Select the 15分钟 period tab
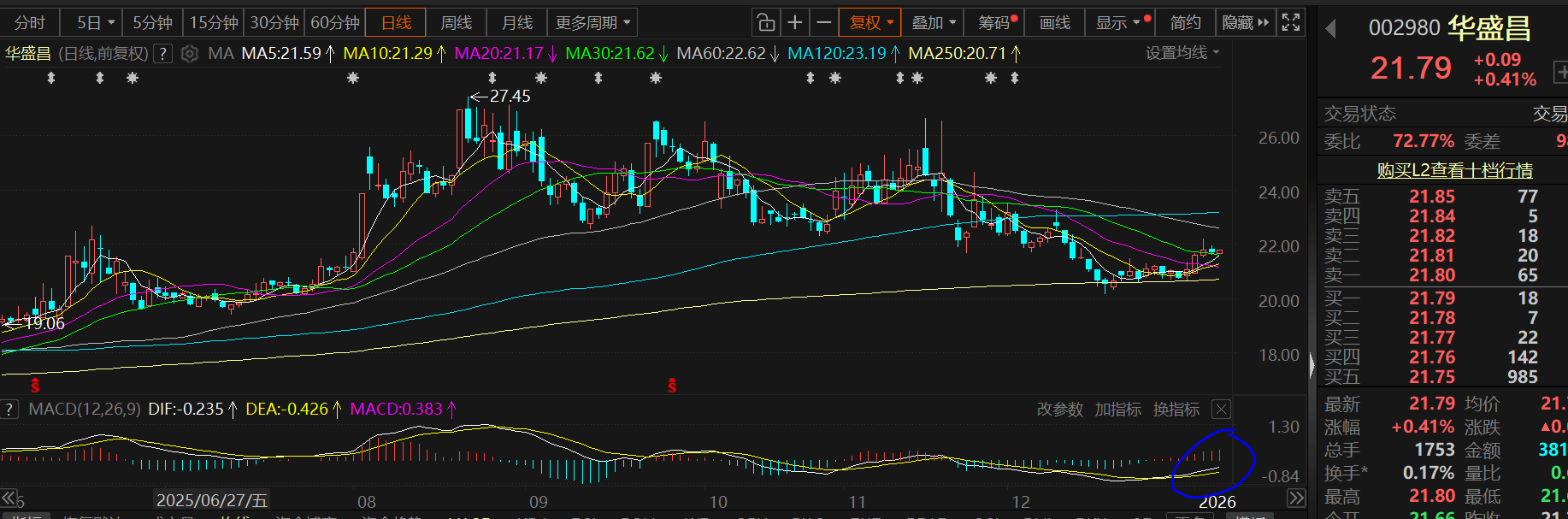 [x=214, y=22]
